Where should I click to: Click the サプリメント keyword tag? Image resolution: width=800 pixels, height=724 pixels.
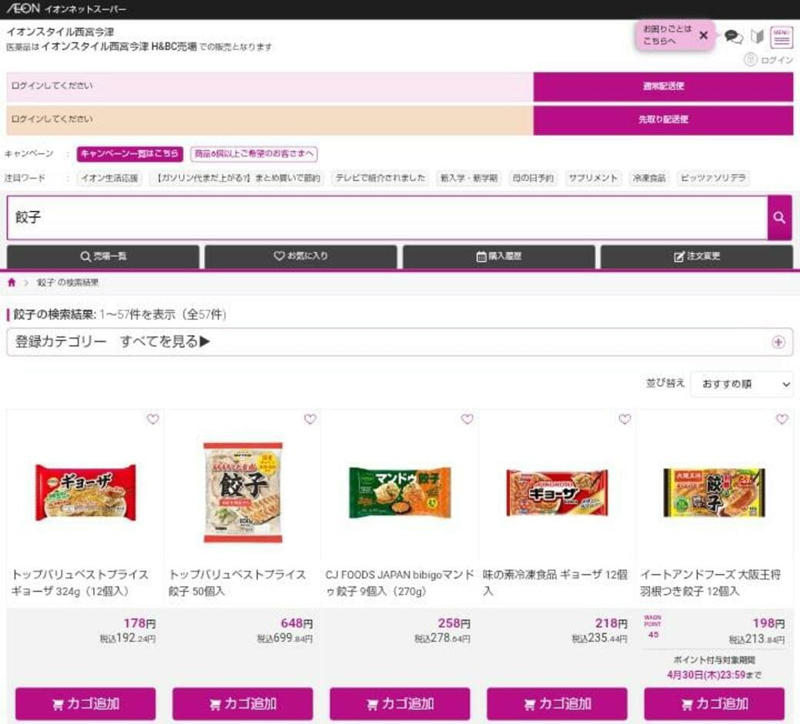[593, 178]
